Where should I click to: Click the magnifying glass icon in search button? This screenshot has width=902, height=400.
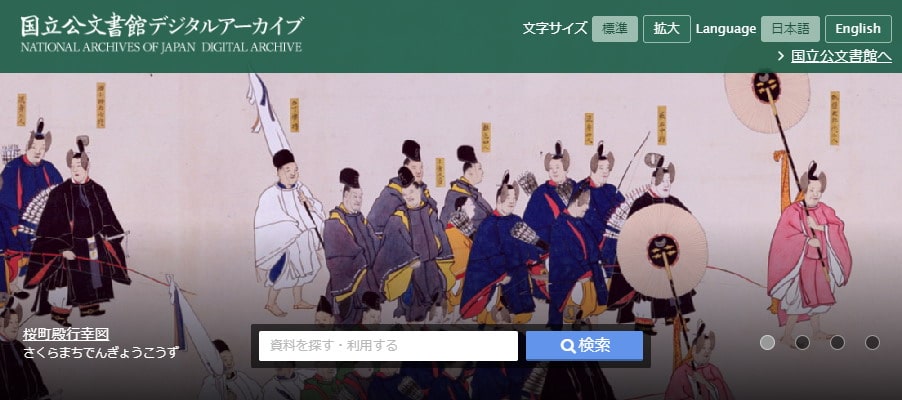click(568, 346)
